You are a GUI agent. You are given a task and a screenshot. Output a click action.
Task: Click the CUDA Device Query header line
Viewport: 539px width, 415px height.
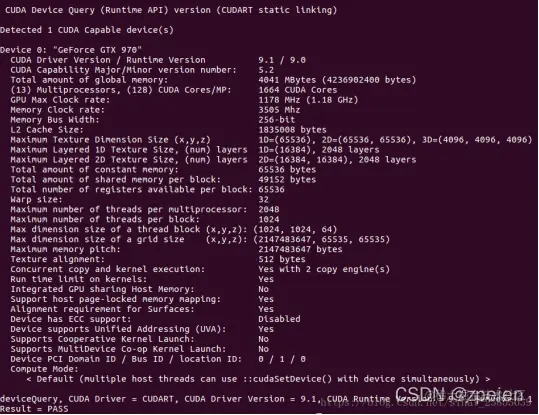point(171,10)
